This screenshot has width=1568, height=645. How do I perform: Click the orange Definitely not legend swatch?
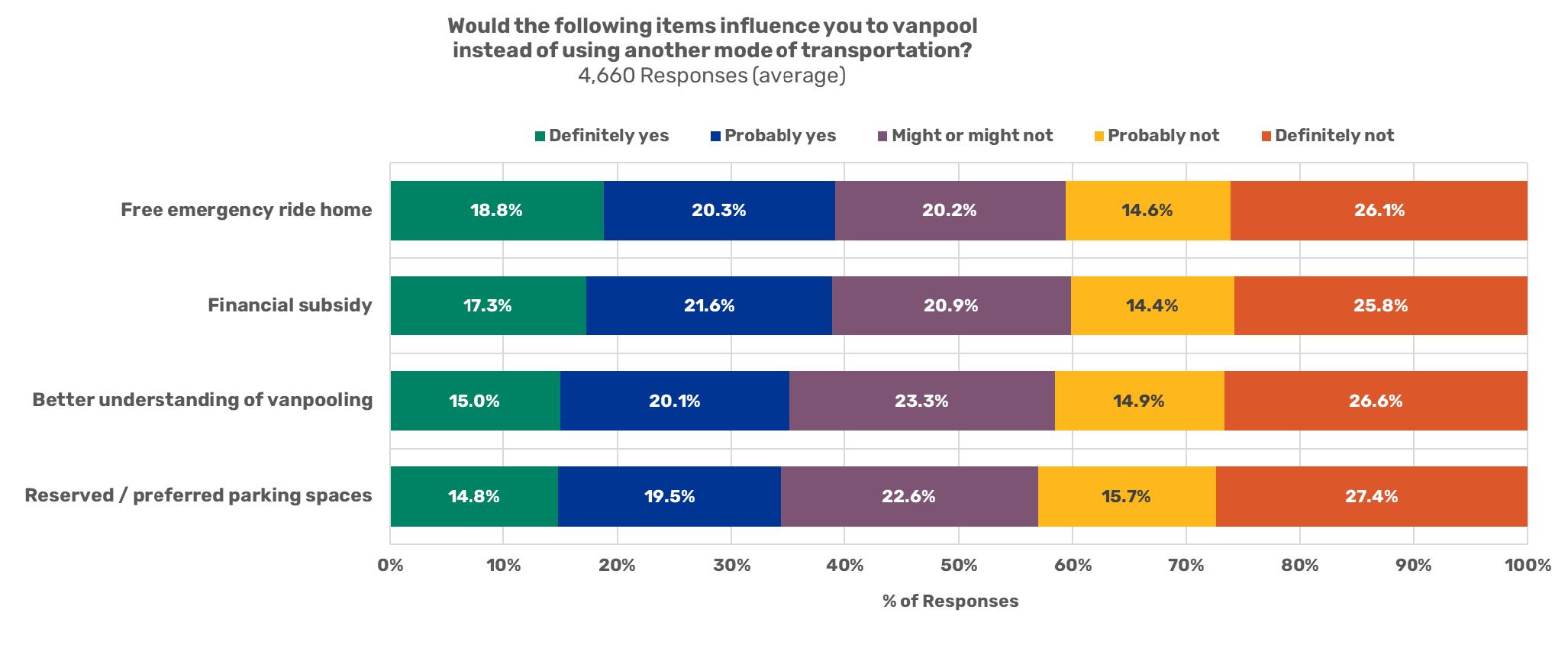click(1266, 137)
